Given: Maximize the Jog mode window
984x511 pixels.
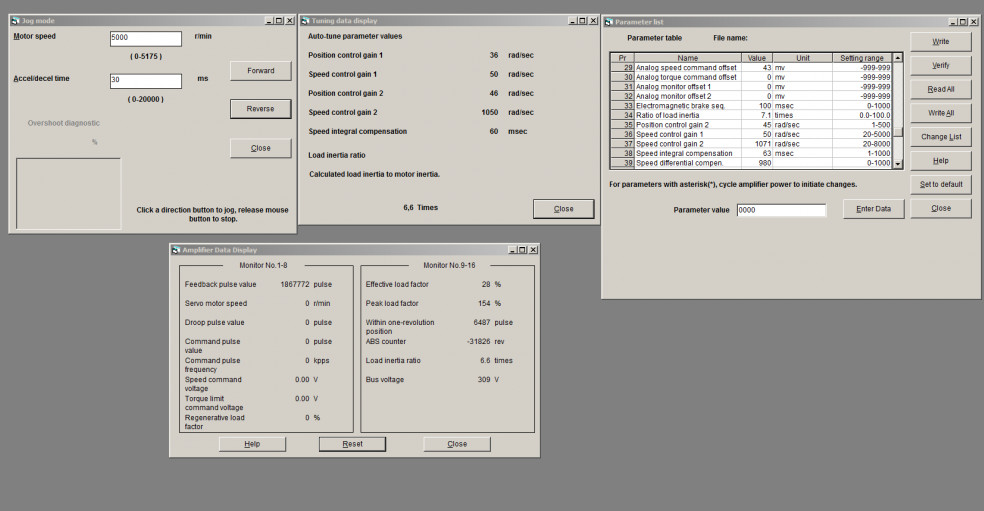Looking at the screenshot, I should click(x=279, y=21).
